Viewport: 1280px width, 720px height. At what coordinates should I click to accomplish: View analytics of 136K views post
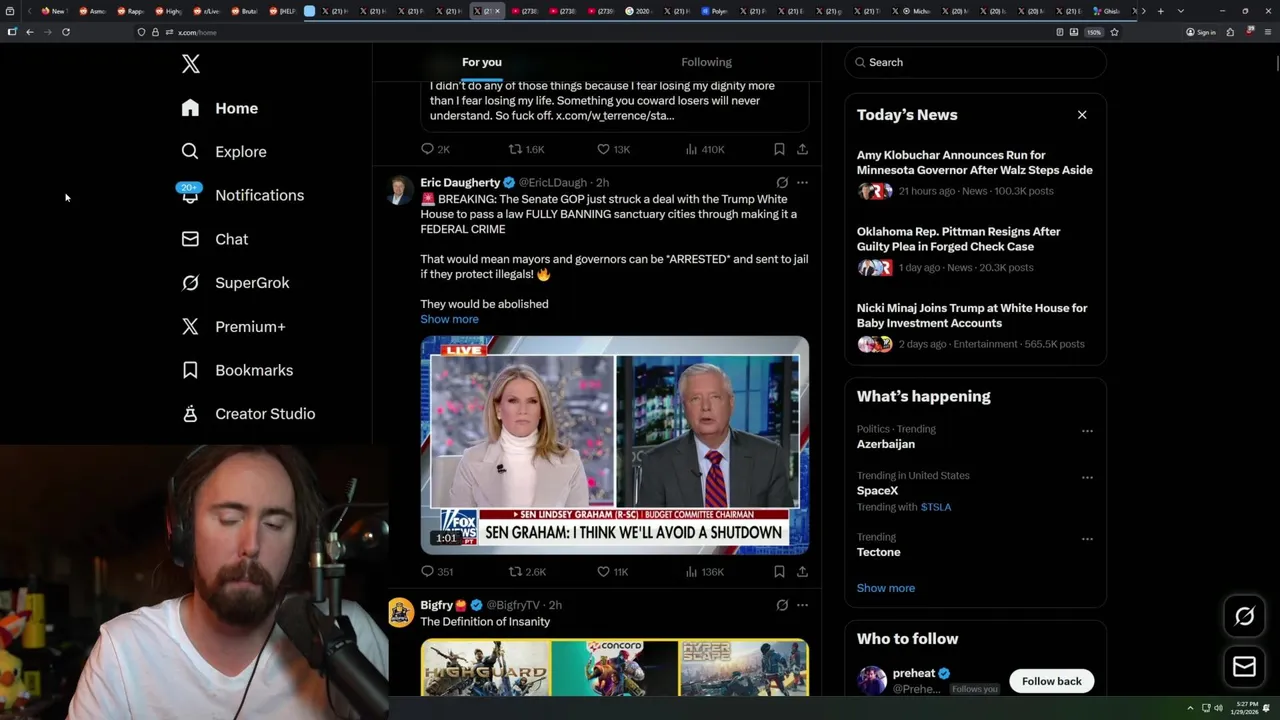tap(705, 572)
